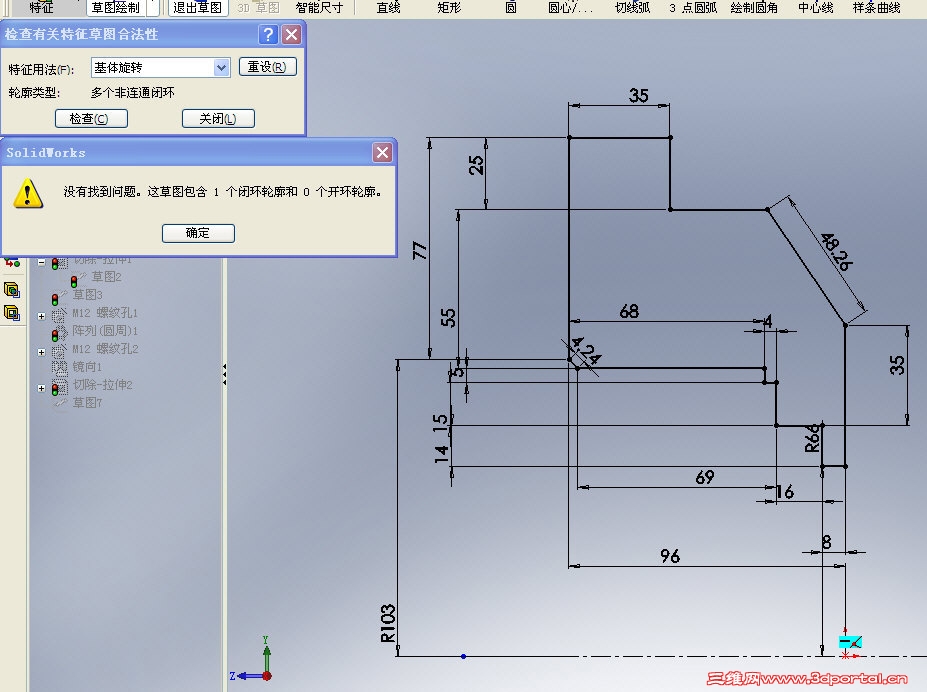The height and width of the screenshot is (692, 927).
Task: Click the 智能尺寸 smart dimension tool
Action: coord(319,8)
